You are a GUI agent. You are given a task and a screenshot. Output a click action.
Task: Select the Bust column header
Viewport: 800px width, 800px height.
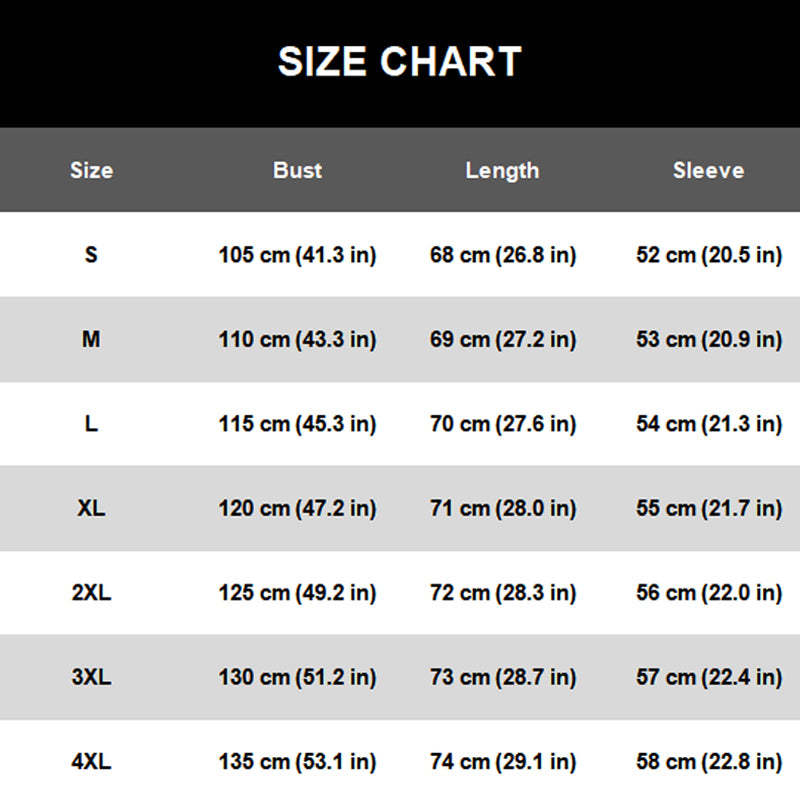(x=297, y=170)
